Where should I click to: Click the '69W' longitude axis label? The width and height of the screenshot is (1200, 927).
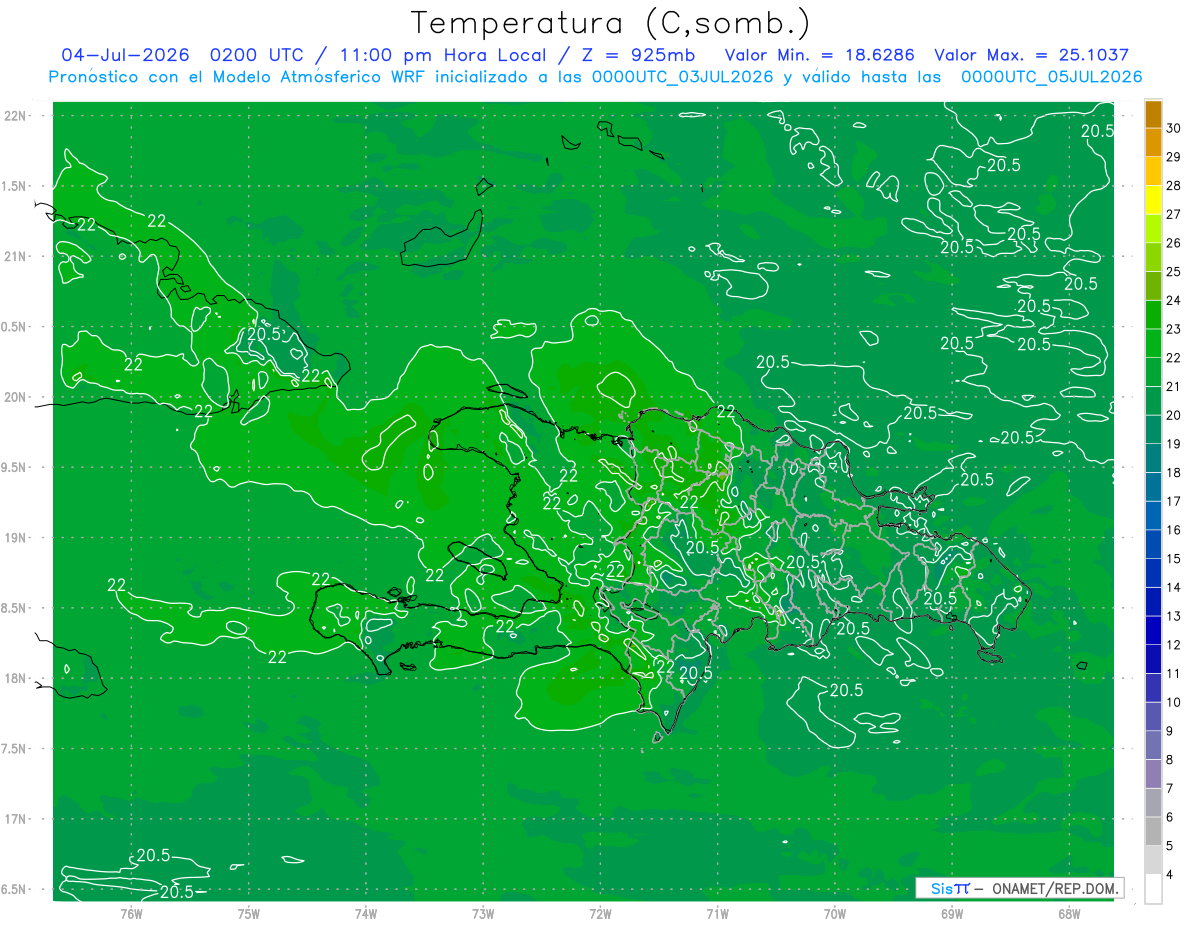click(x=952, y=913)
